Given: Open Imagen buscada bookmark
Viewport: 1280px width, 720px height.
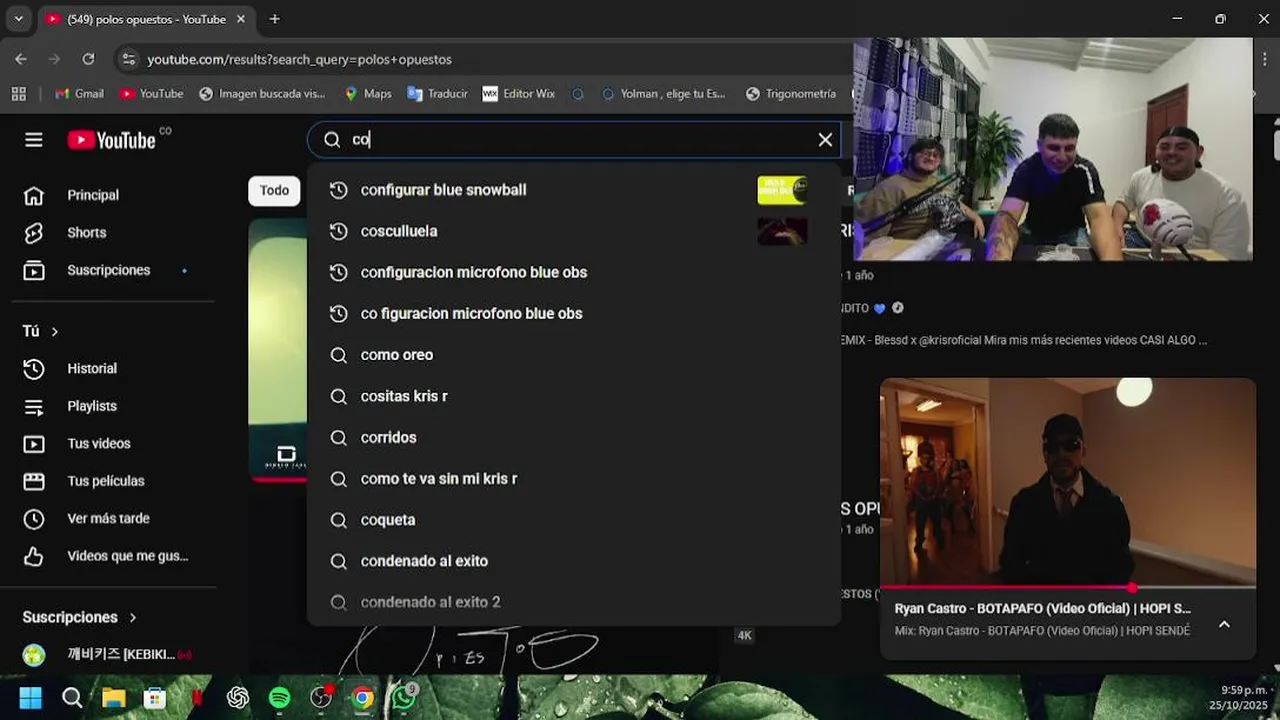Looking at the screenshot, I should (262, 93).
